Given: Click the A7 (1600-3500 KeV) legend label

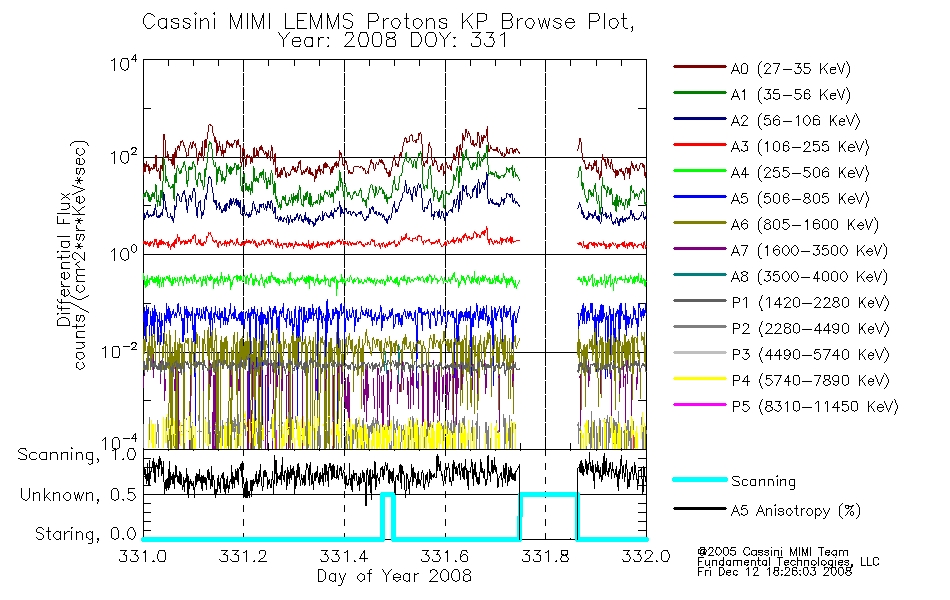Looking at the screenshot, I should (x=809, y=250).
